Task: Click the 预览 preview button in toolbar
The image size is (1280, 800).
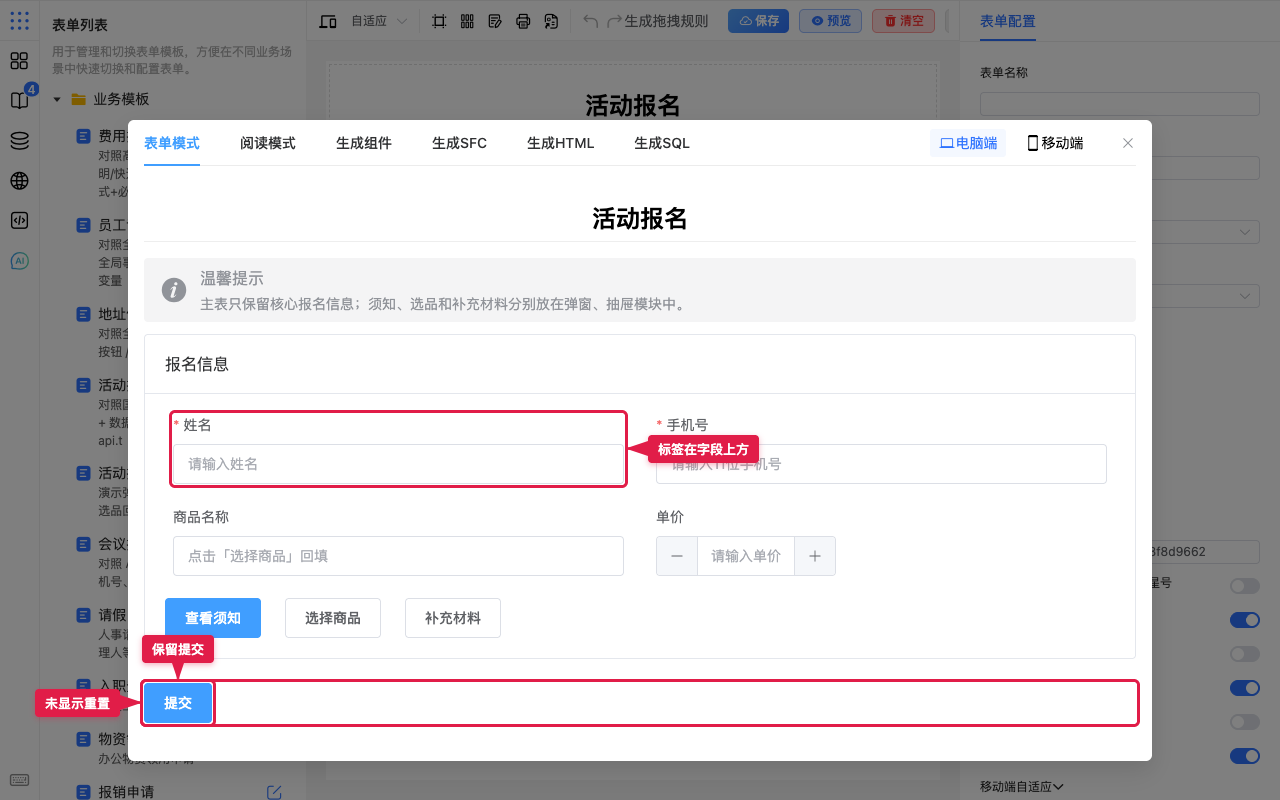Action: (x=831, y=21)
